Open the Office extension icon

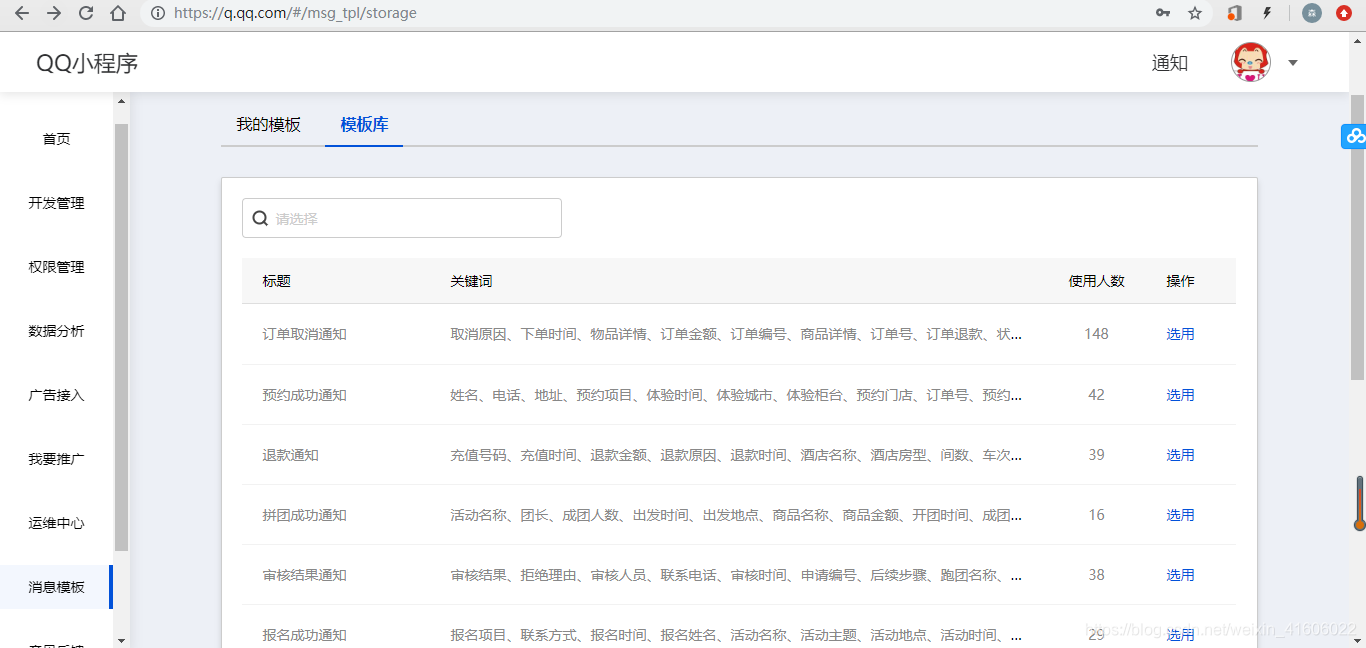tap(1235, 13)
